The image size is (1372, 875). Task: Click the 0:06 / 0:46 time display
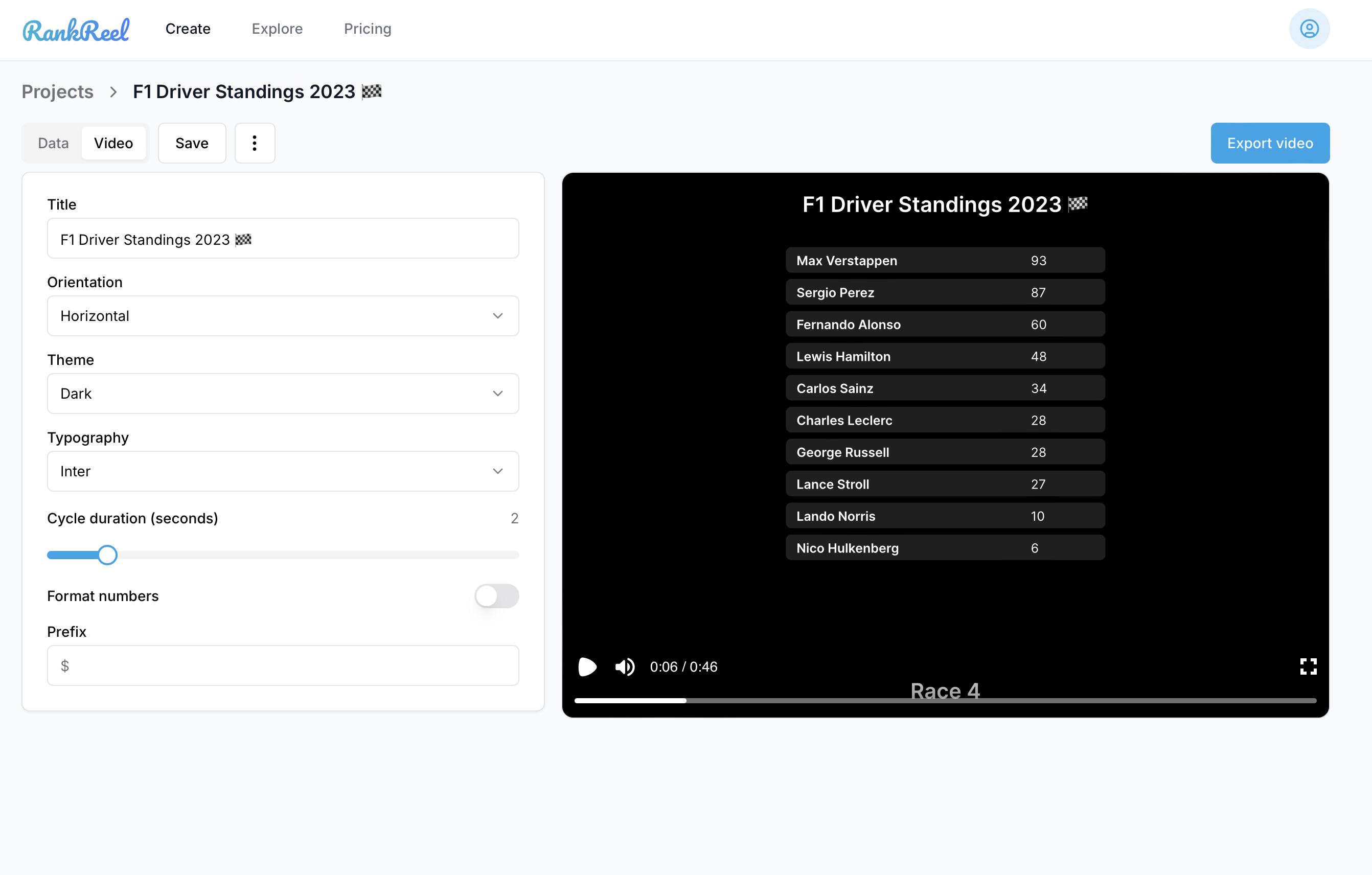point(683,666)
